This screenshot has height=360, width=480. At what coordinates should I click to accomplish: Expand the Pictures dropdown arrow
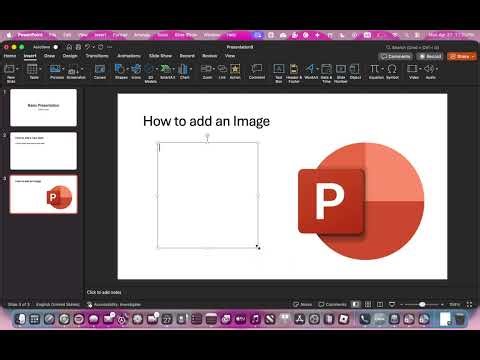click(63, 69)
